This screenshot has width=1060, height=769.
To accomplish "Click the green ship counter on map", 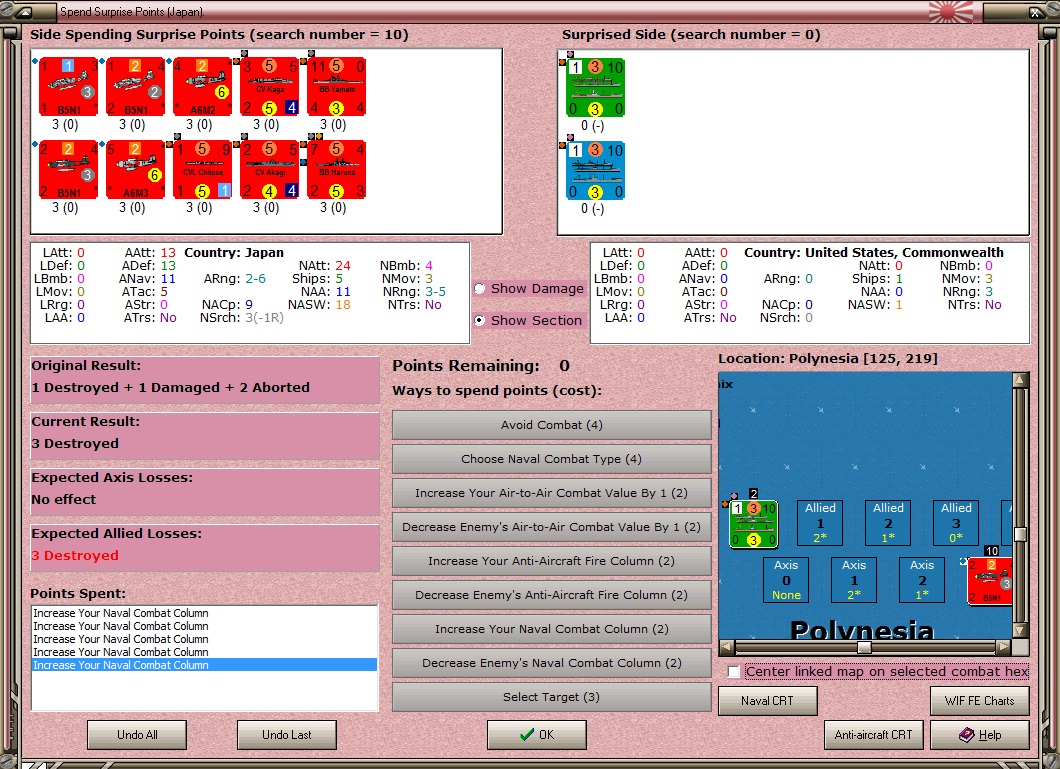I will point(753,524).
